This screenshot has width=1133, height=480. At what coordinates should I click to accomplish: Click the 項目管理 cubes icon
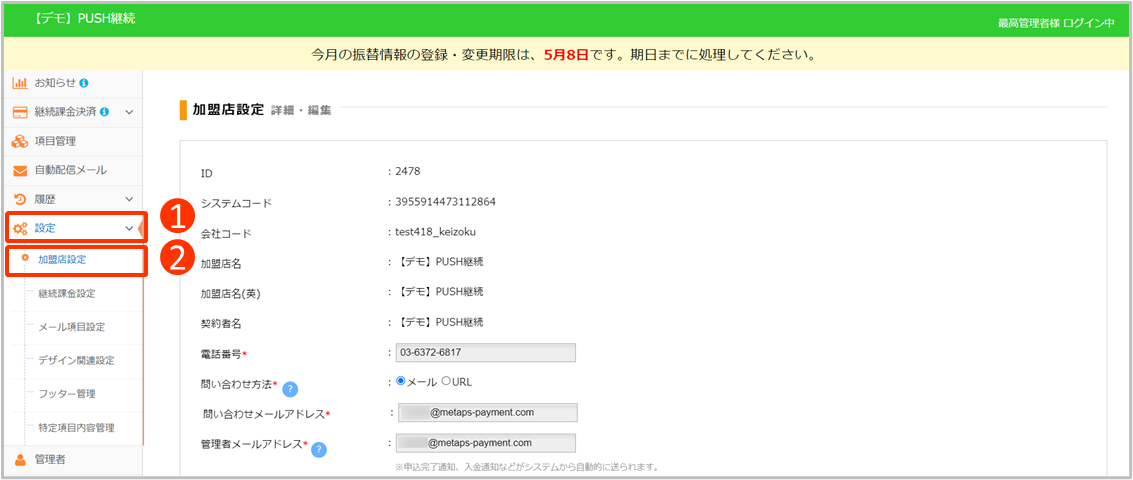(19, 141)
